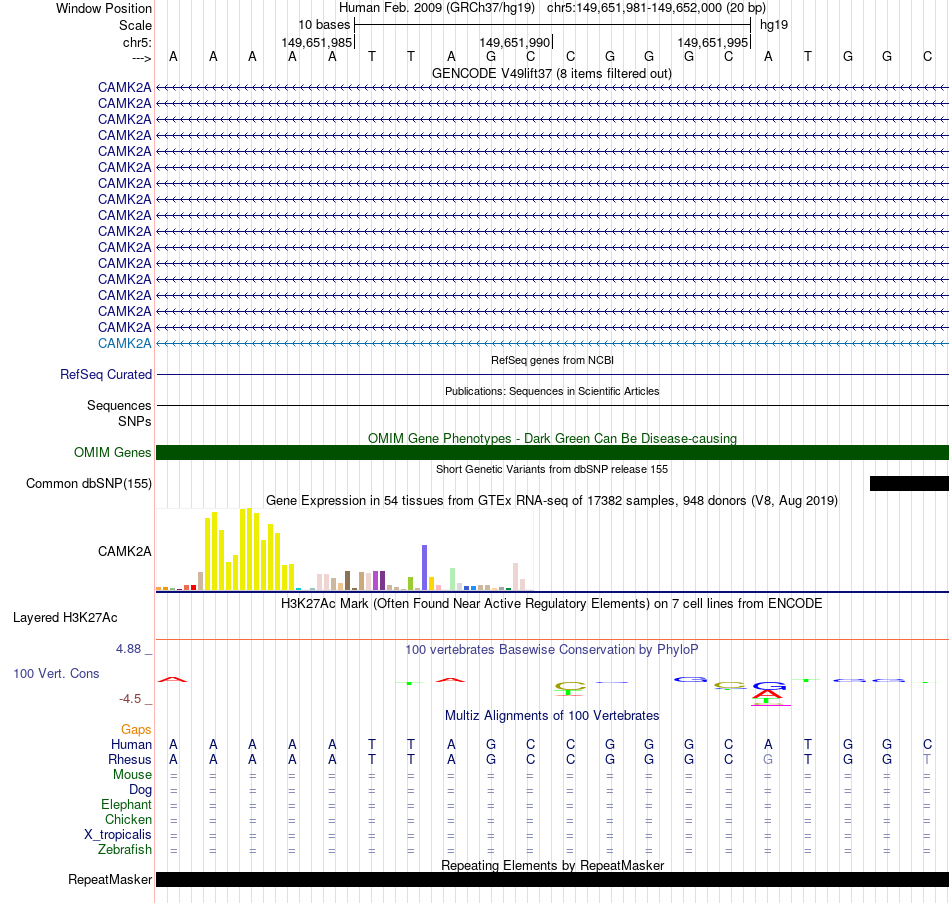Click the '100 Vert. Cons' track label
Screen dimensions: 950x903
56,673
